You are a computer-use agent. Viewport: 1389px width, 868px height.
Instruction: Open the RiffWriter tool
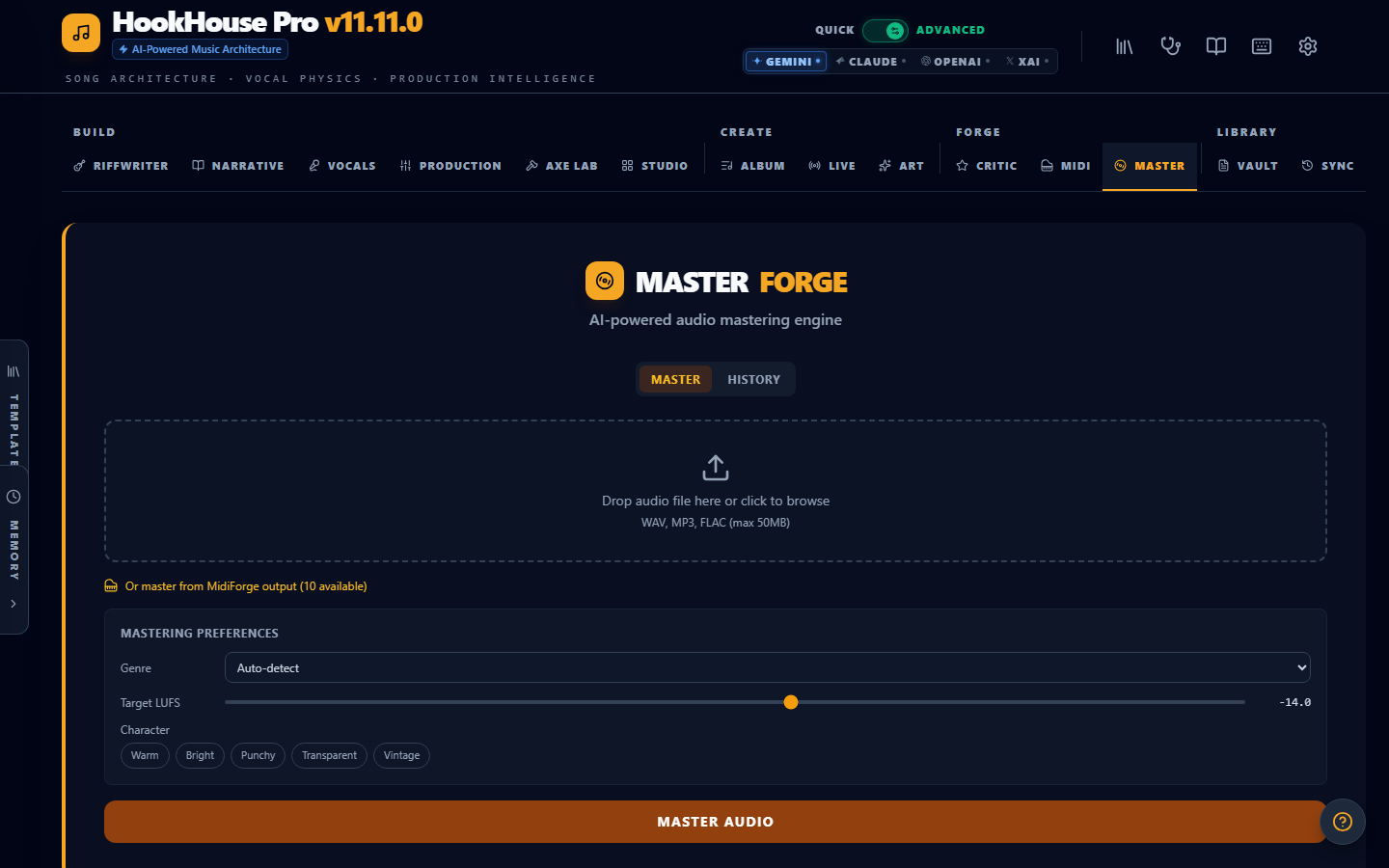(x=121, y=165)
